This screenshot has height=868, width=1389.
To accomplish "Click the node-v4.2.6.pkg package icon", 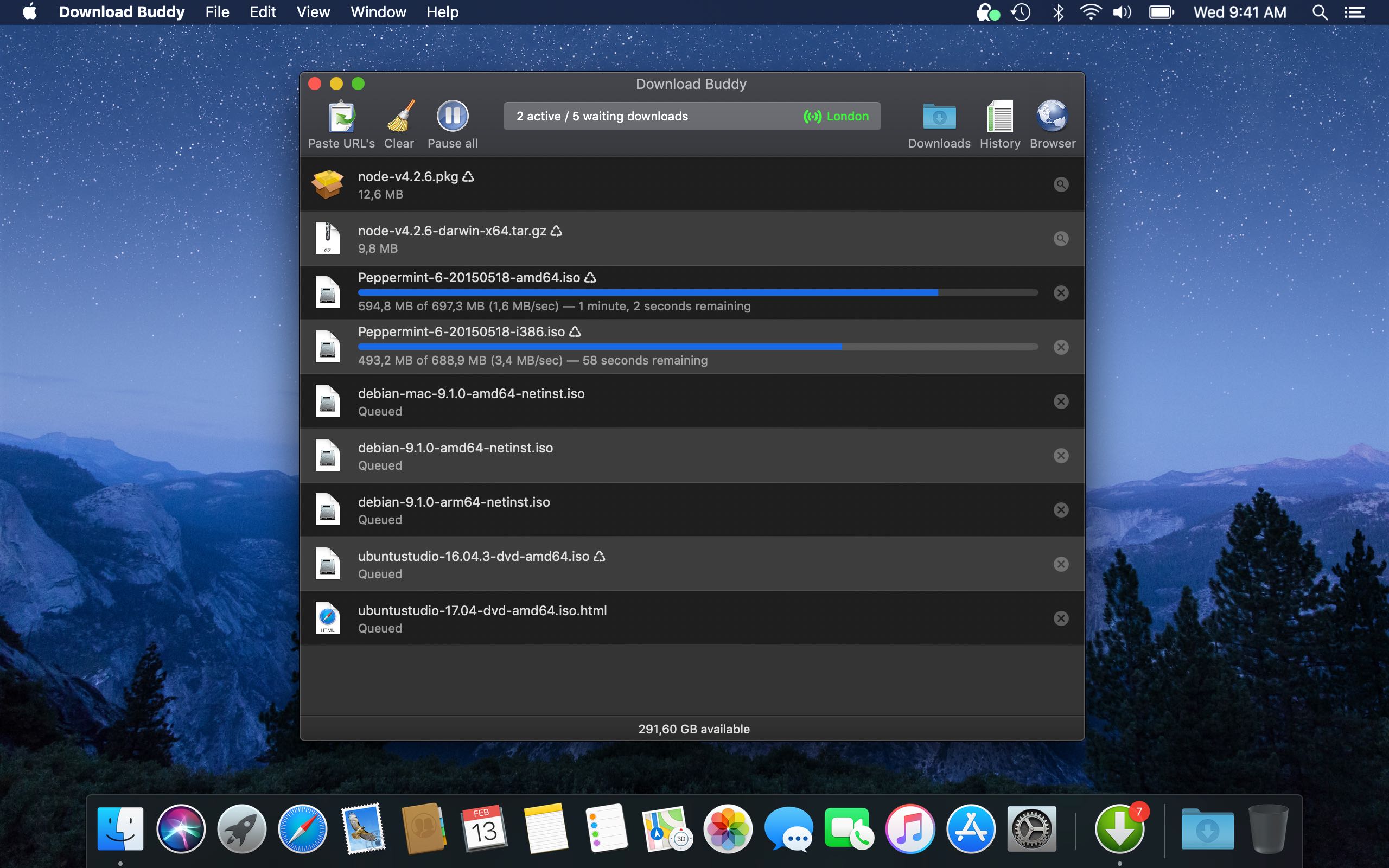I will (x=327, y=184).
